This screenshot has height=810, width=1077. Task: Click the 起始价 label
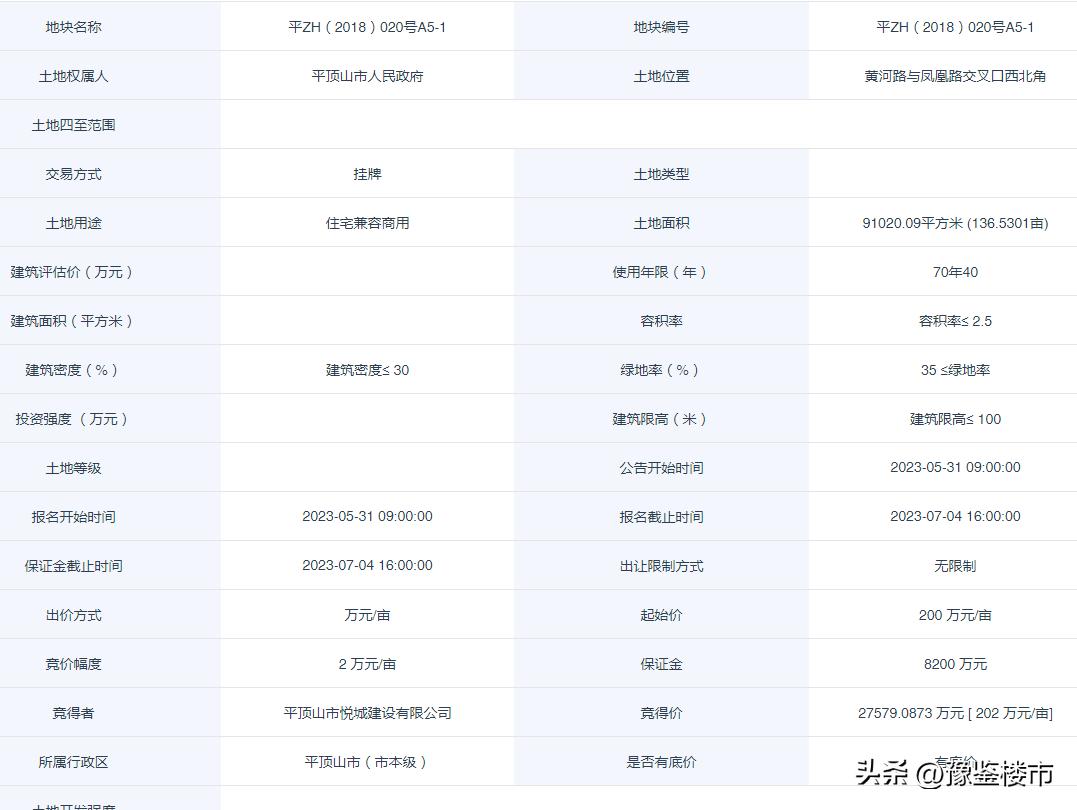pyautogui.click(x=661, y=616)
